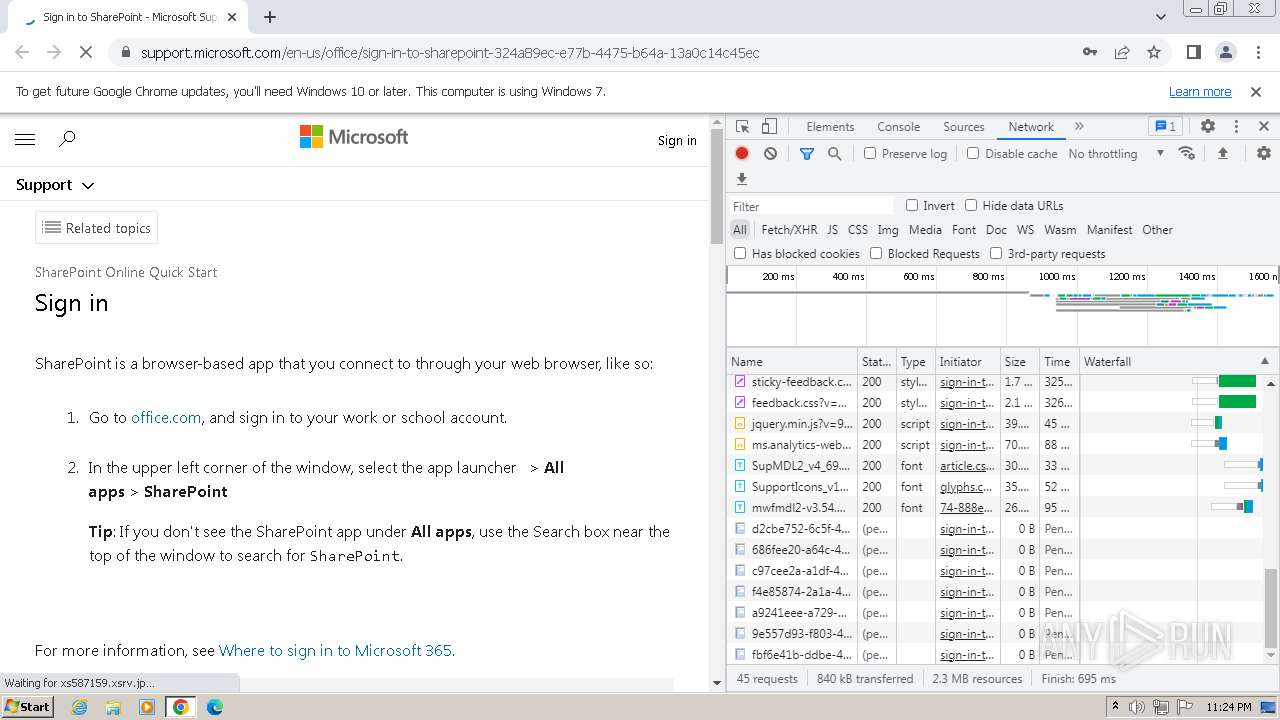Dismiss the Chrome update notification bar

pos(1256,92)
